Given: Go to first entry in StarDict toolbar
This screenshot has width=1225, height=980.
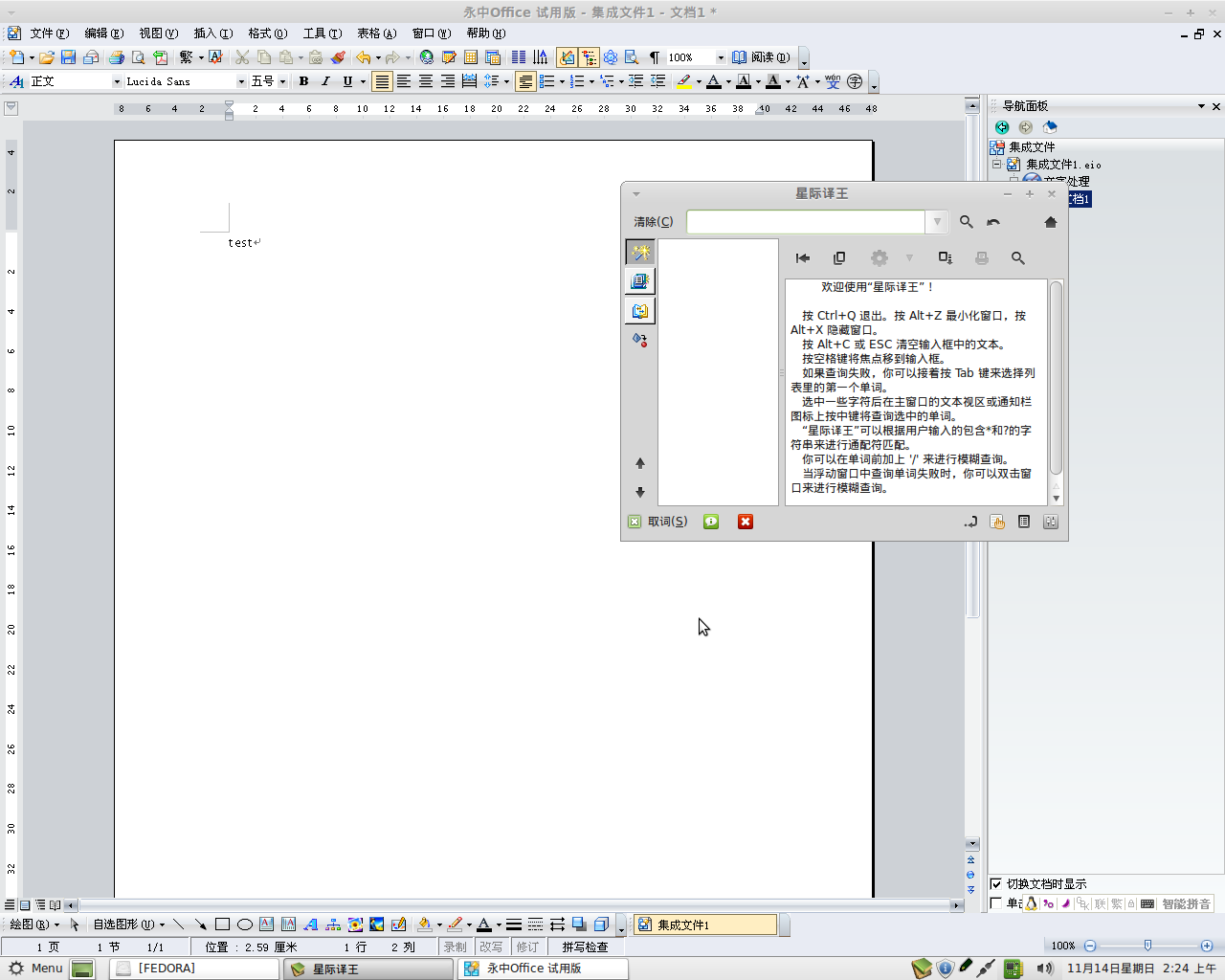Looking at the screenshot, I should [x=803, y=257].
